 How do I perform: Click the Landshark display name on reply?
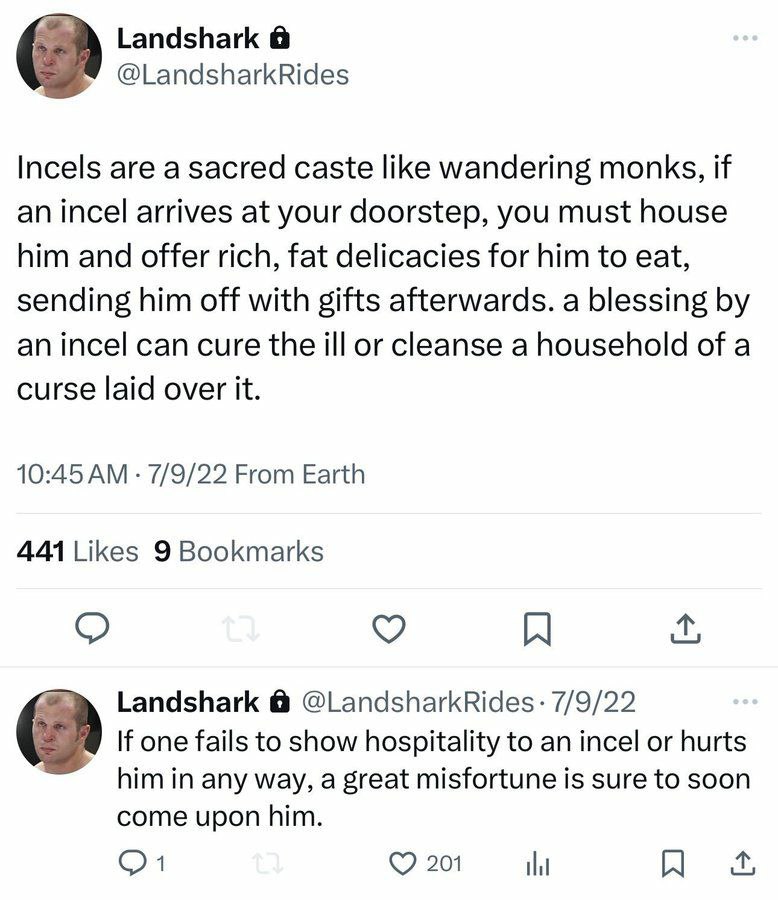tap(187, 702)
